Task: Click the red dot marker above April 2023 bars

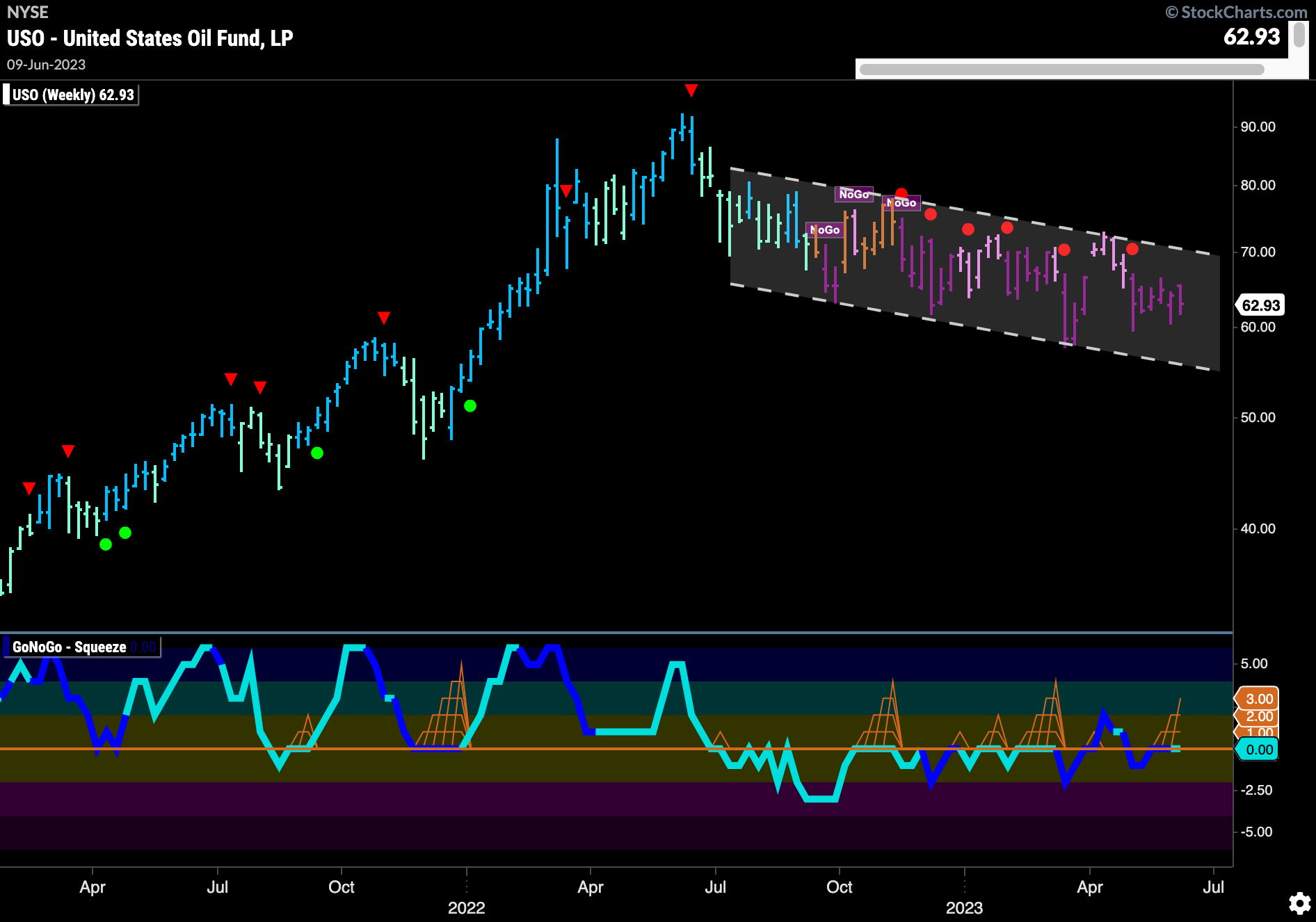Action: coord(1132,249)
